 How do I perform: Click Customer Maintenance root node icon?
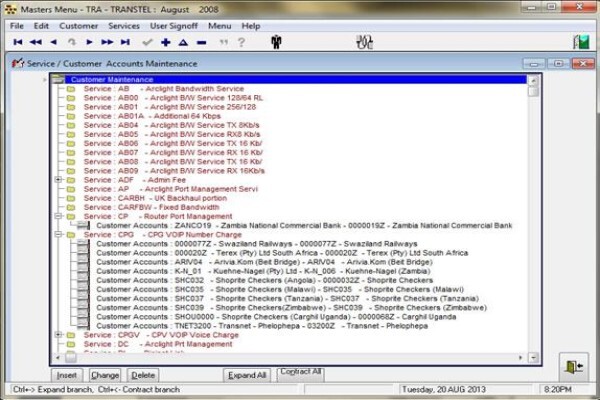[58, 79]
